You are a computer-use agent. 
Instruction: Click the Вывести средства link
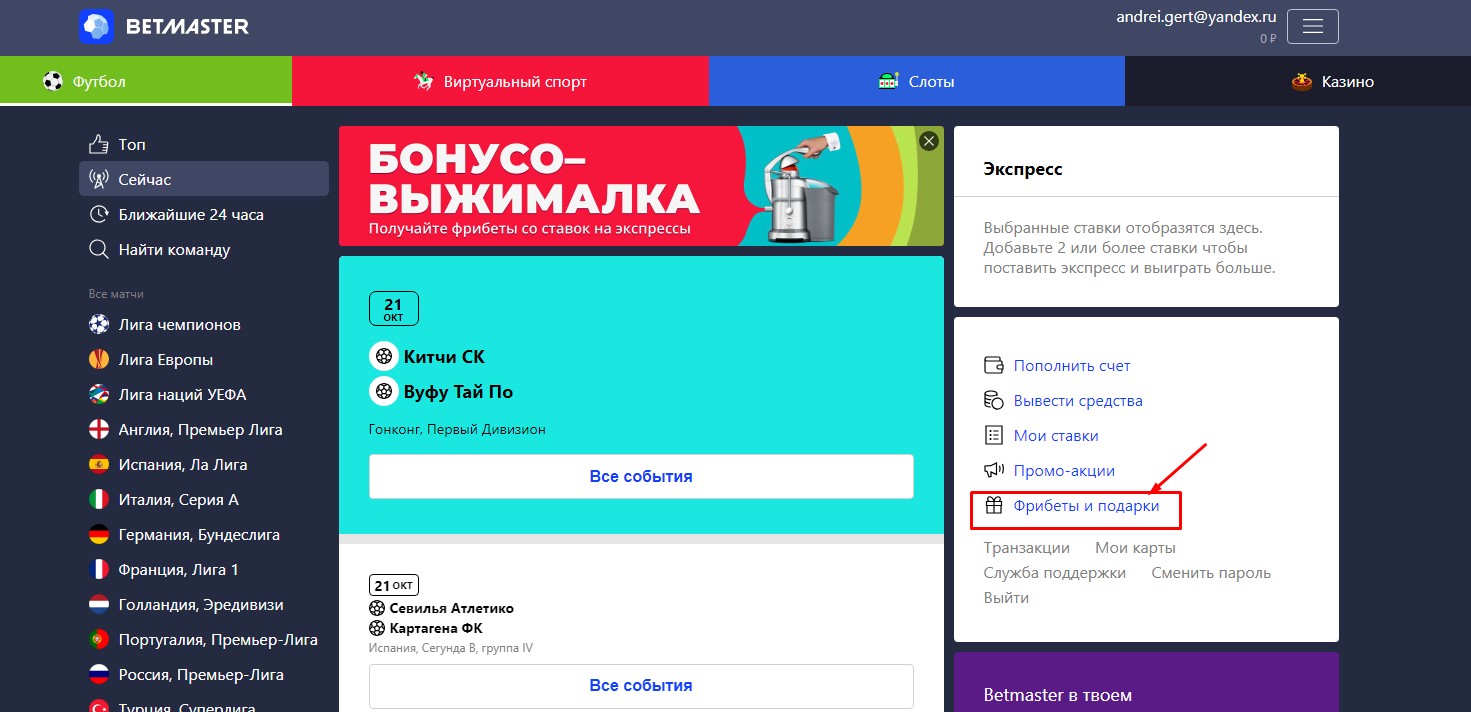pos(1078,401)
